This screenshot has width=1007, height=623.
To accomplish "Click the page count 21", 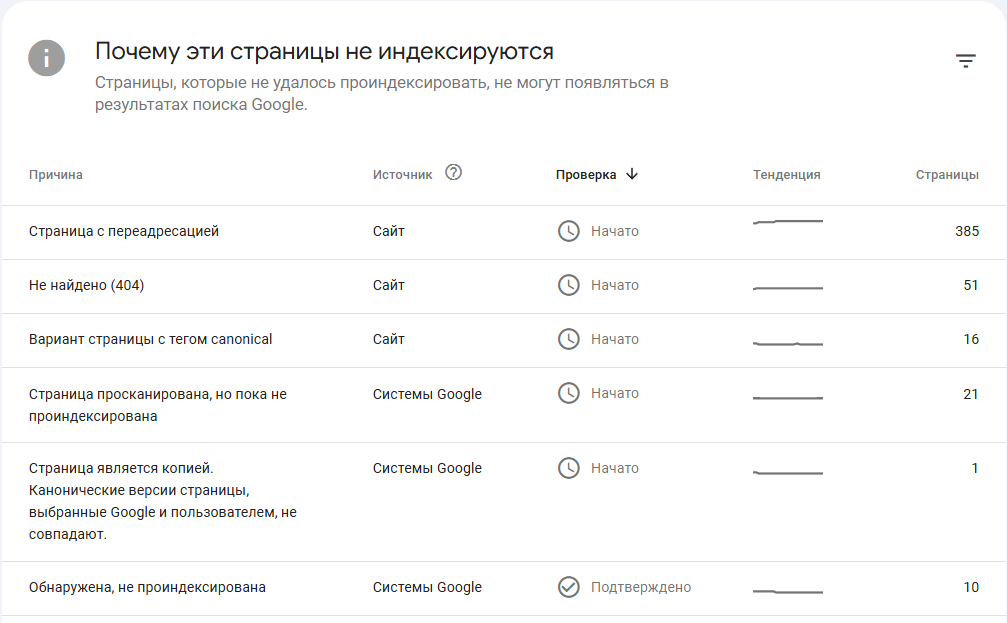I will coord(971,394).
